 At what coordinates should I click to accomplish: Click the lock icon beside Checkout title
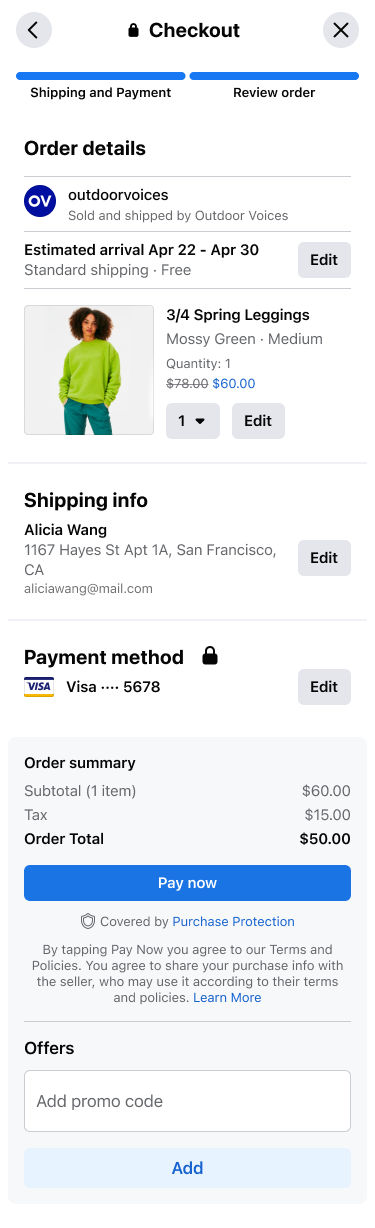click(134, 31)
